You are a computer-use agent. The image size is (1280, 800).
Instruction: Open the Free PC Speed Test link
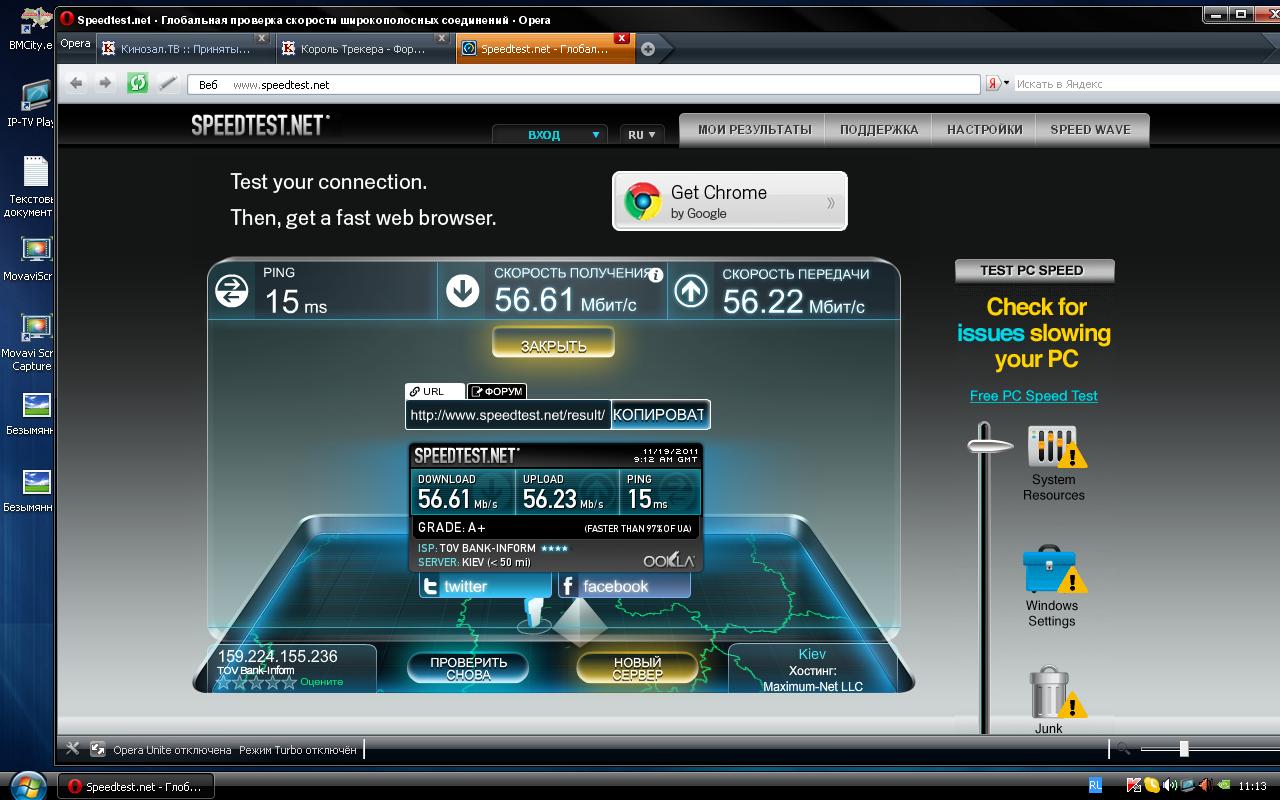[x=1034, y=396]
